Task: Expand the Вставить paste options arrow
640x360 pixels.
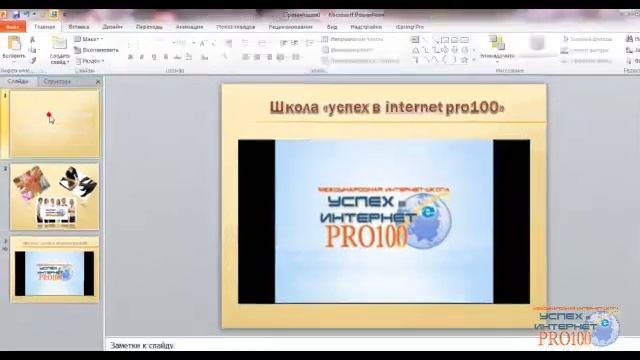Action: [x=14, y=61]
